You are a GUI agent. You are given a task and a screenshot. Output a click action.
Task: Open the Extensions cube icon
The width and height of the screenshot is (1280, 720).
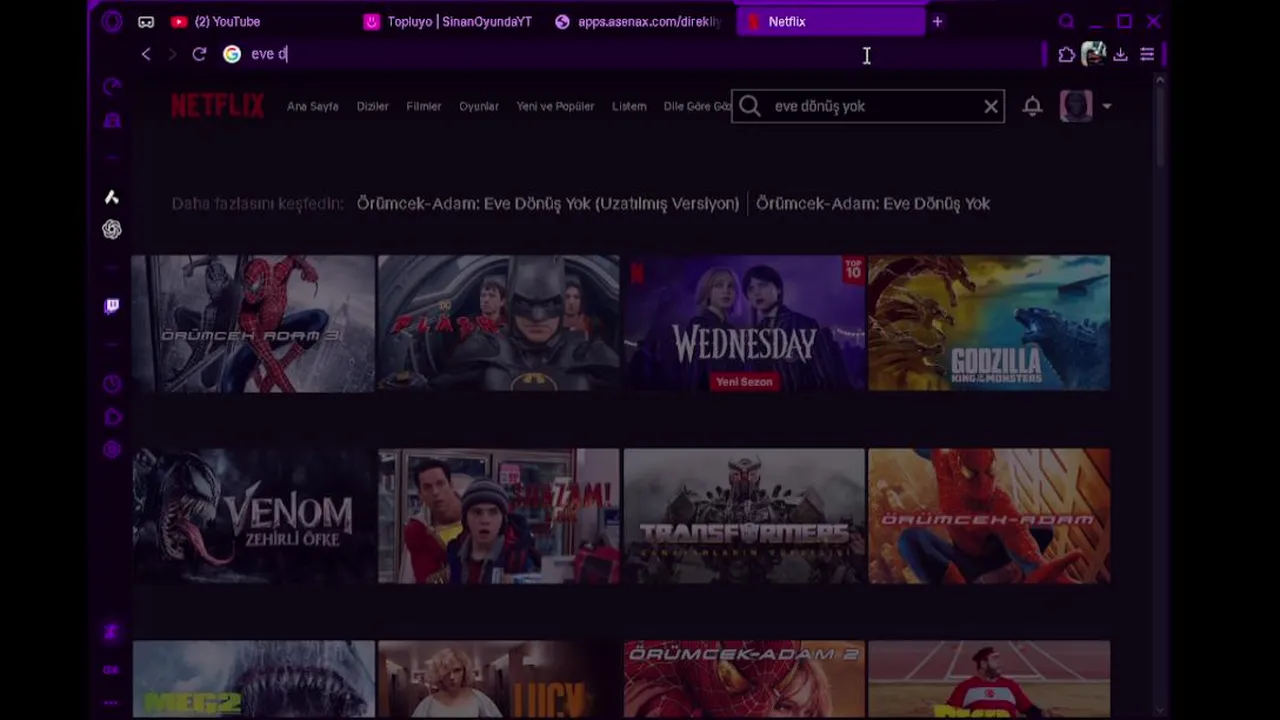pos(1066,55)
